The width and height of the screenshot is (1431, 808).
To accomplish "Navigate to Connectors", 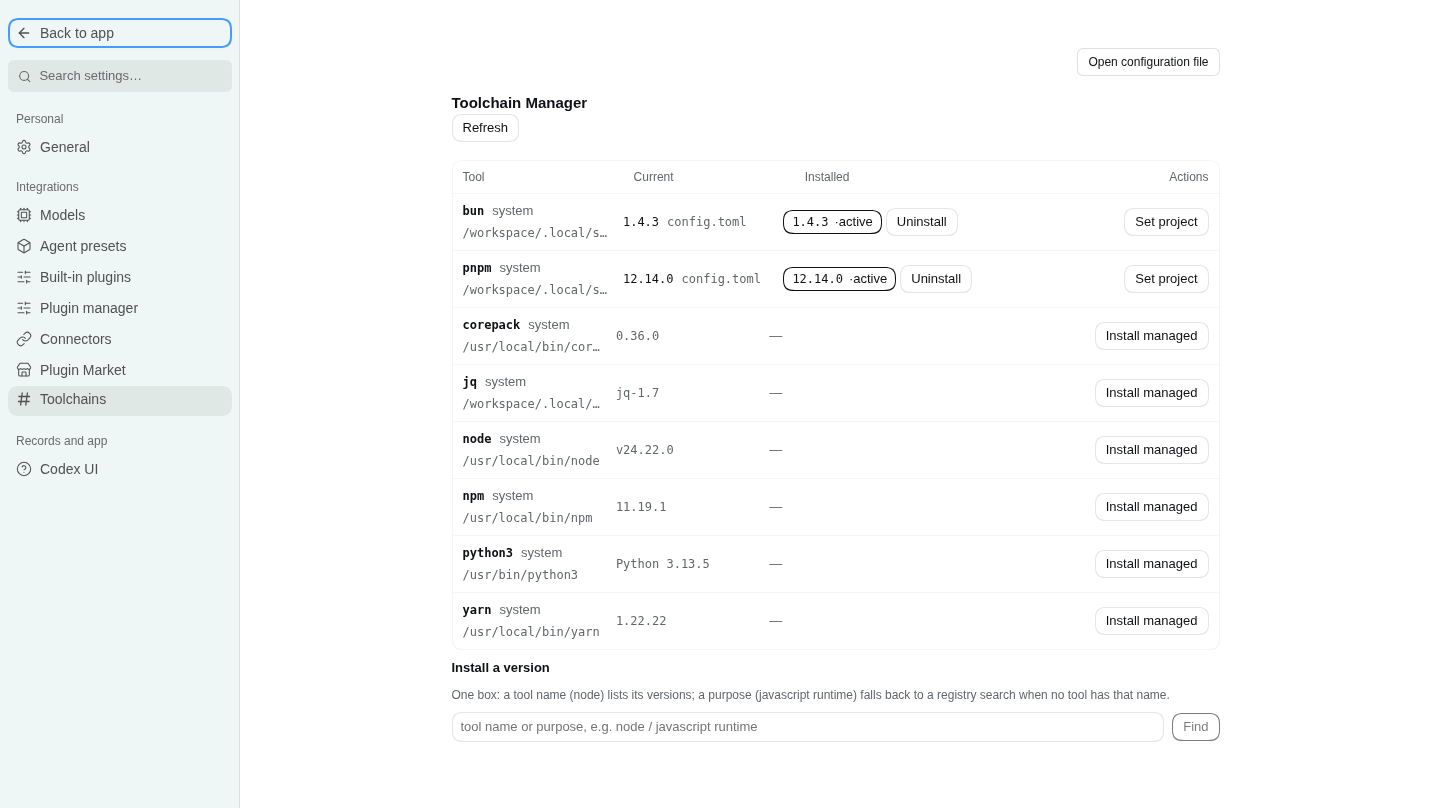I will pyautogui.click(x=120, y=339).
